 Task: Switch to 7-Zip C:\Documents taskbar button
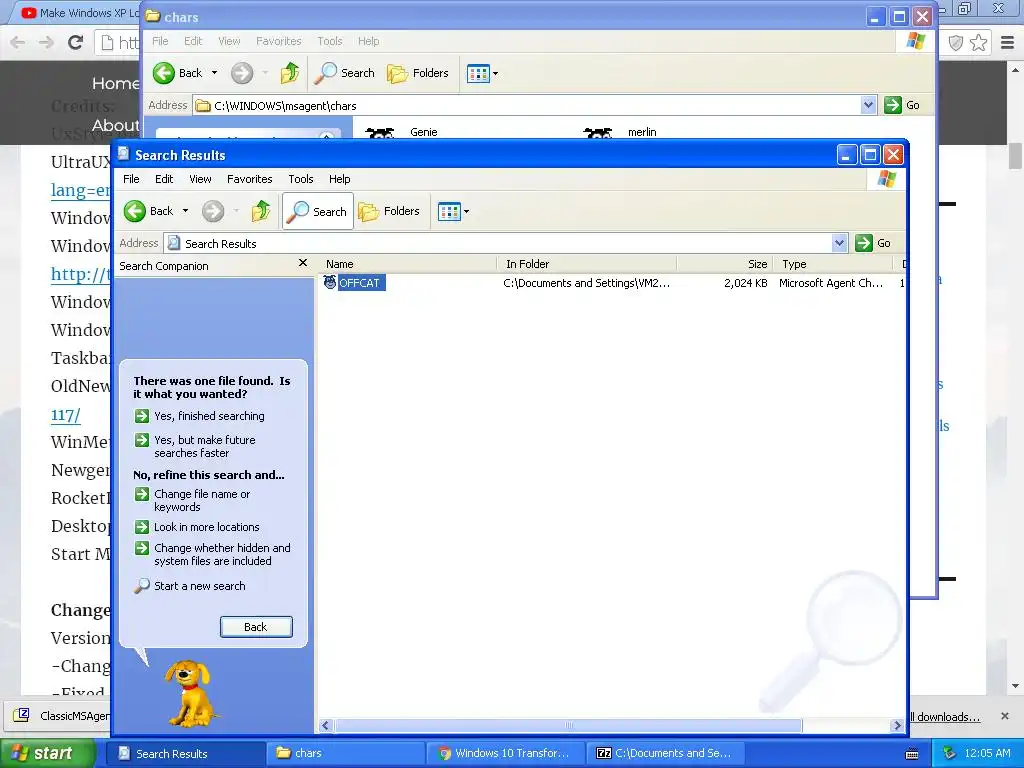click(x=666, y=753)
